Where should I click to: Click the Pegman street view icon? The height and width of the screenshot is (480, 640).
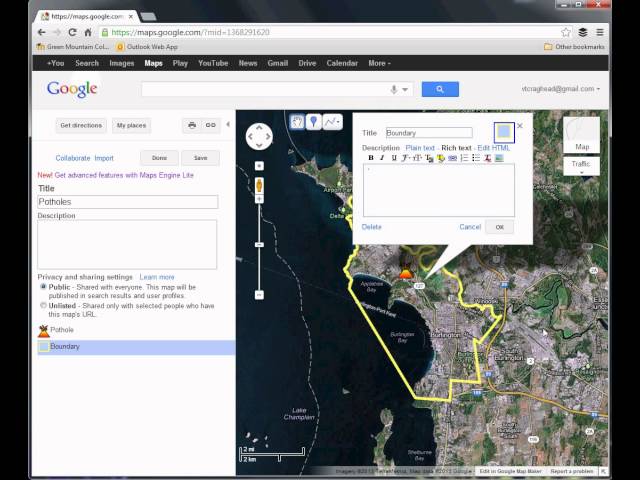[x=259, y=186]
